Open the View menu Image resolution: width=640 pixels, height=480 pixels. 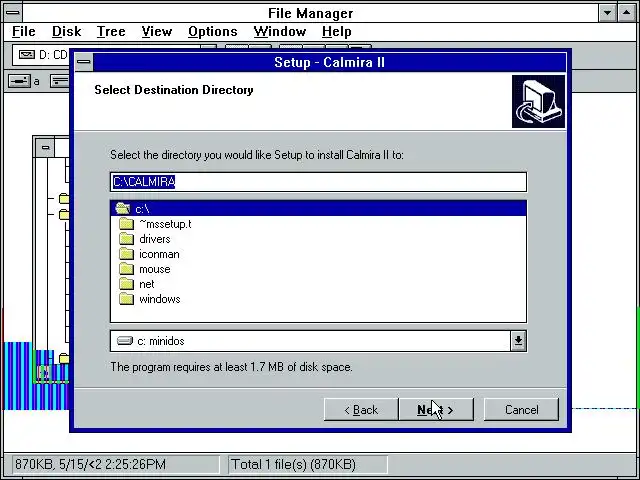pyautogui.click(x=157, y=31)
